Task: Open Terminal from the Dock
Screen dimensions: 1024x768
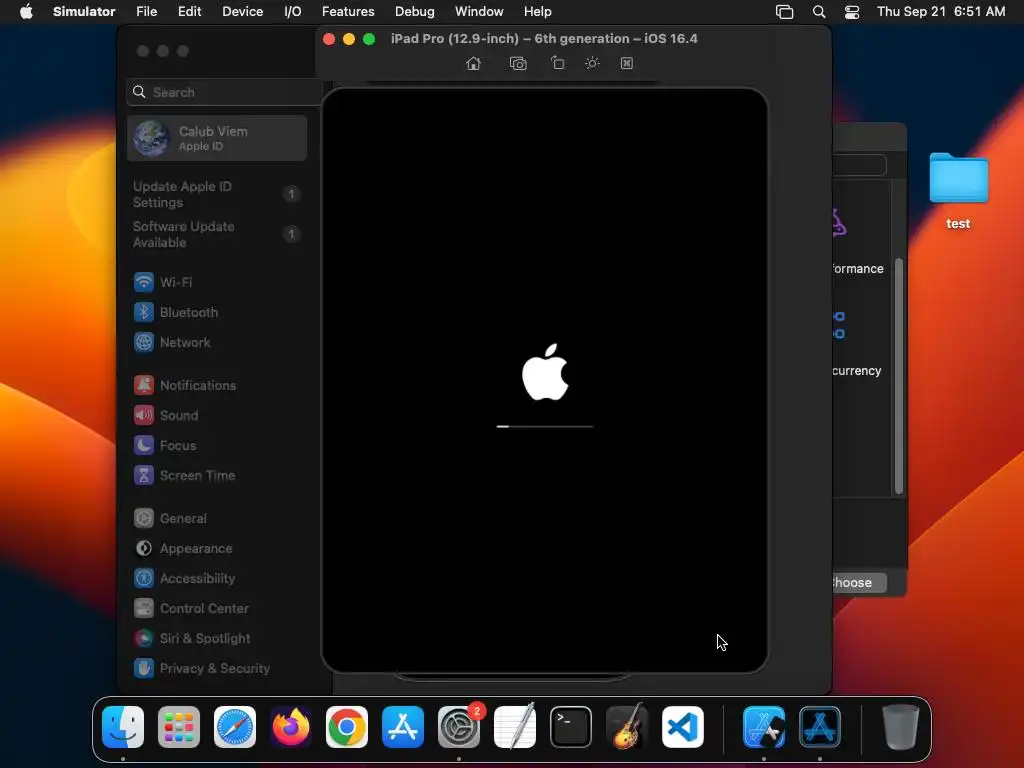Action: (571, 727)
